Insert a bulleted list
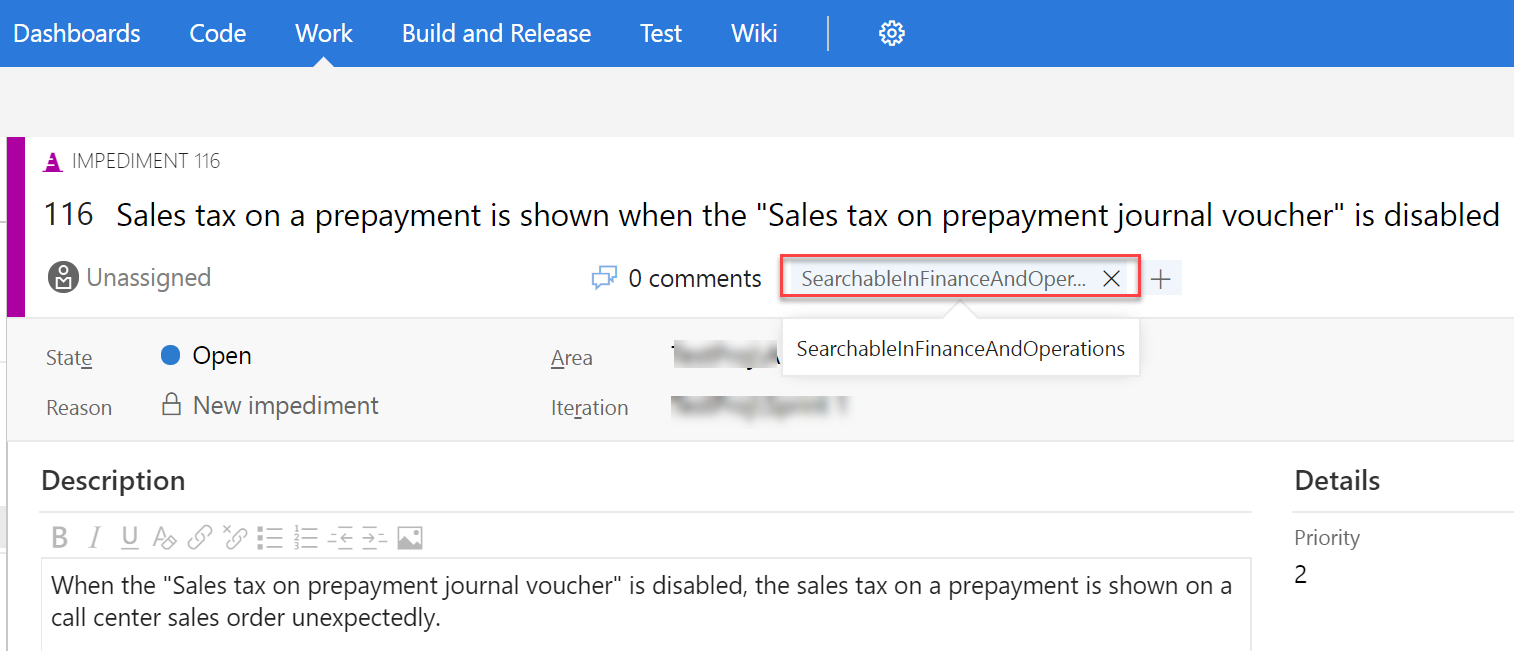The image size is (1514, 651). [x=270, y=538]
